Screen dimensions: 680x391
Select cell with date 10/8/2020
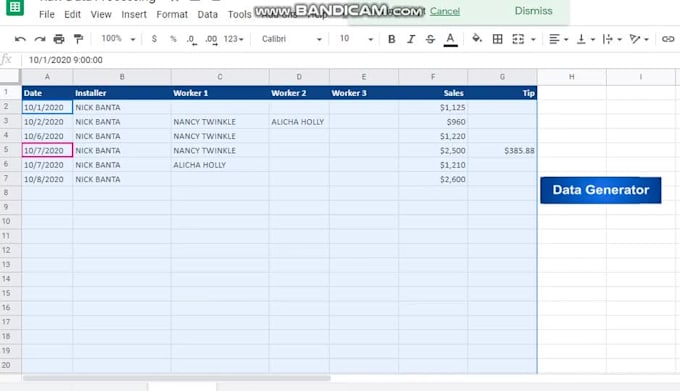(x=47, y=179)
